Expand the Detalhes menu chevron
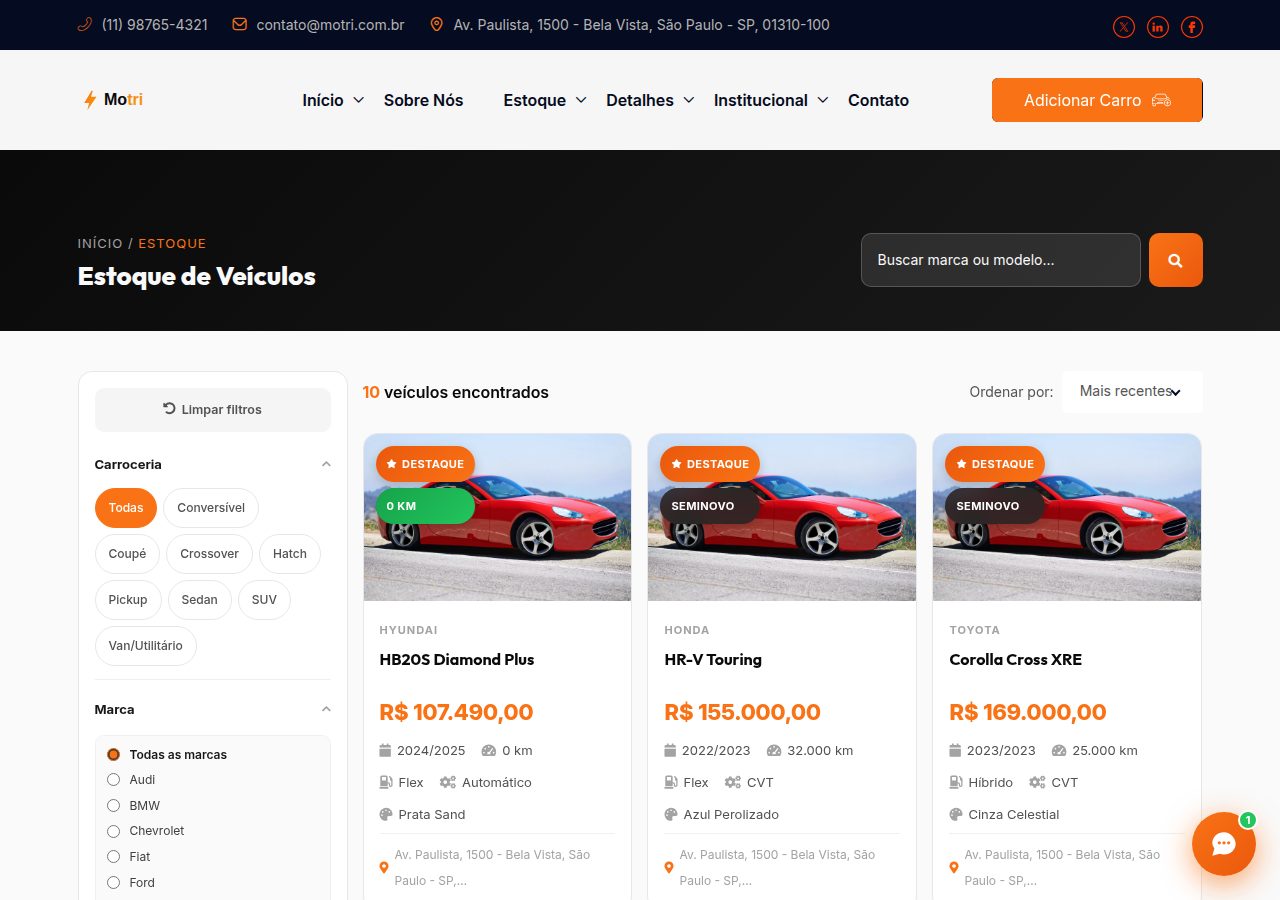This screenshot has width=1280, height=900. coord(689,100)
